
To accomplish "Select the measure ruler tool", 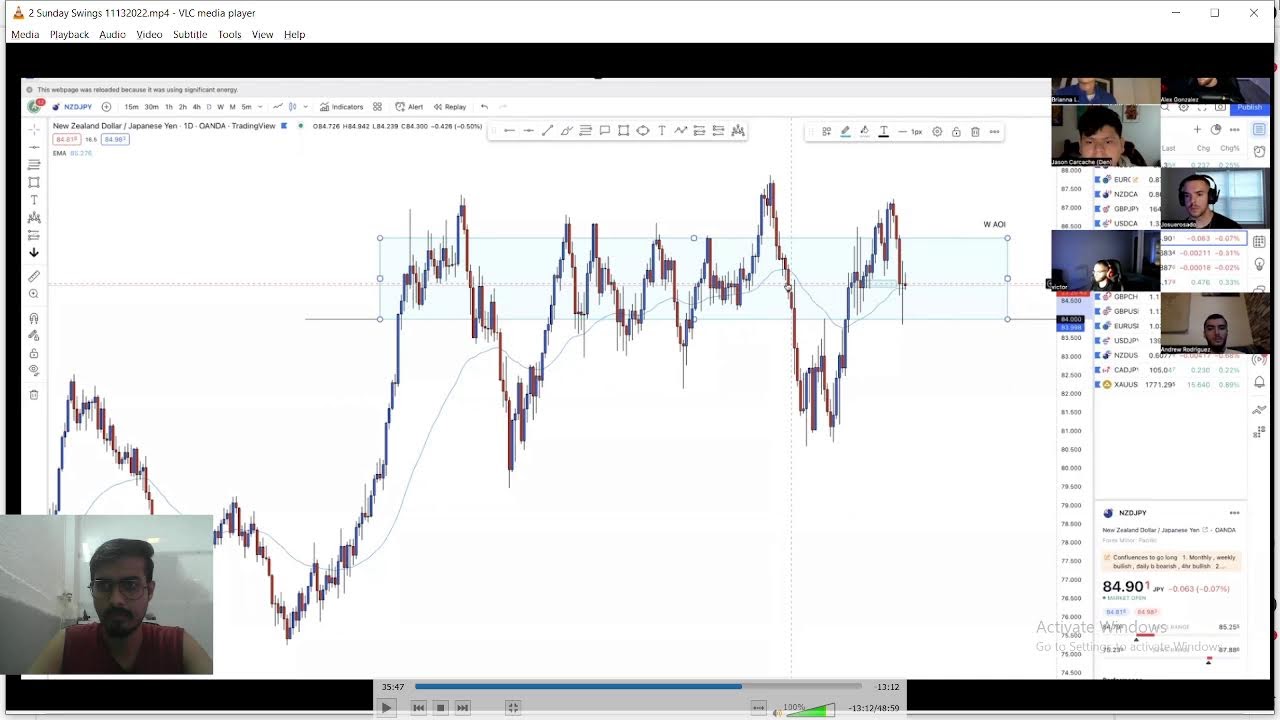I will click(x=34, y=276).
